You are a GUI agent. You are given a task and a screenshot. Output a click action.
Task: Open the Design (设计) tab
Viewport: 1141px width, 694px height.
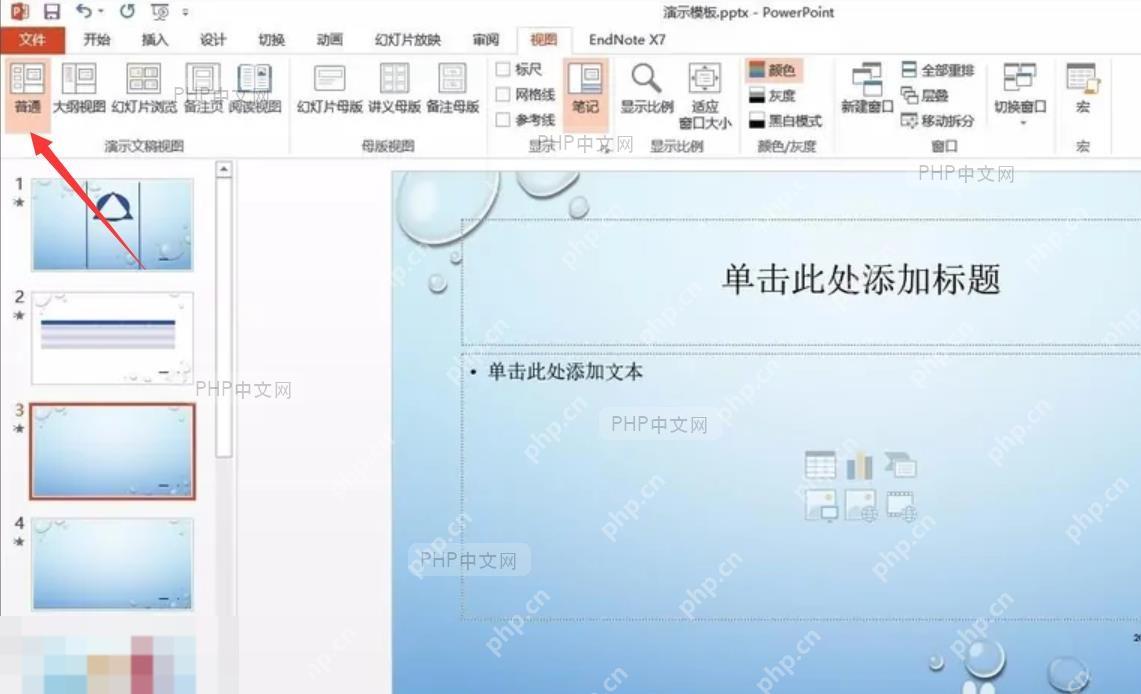212,40
